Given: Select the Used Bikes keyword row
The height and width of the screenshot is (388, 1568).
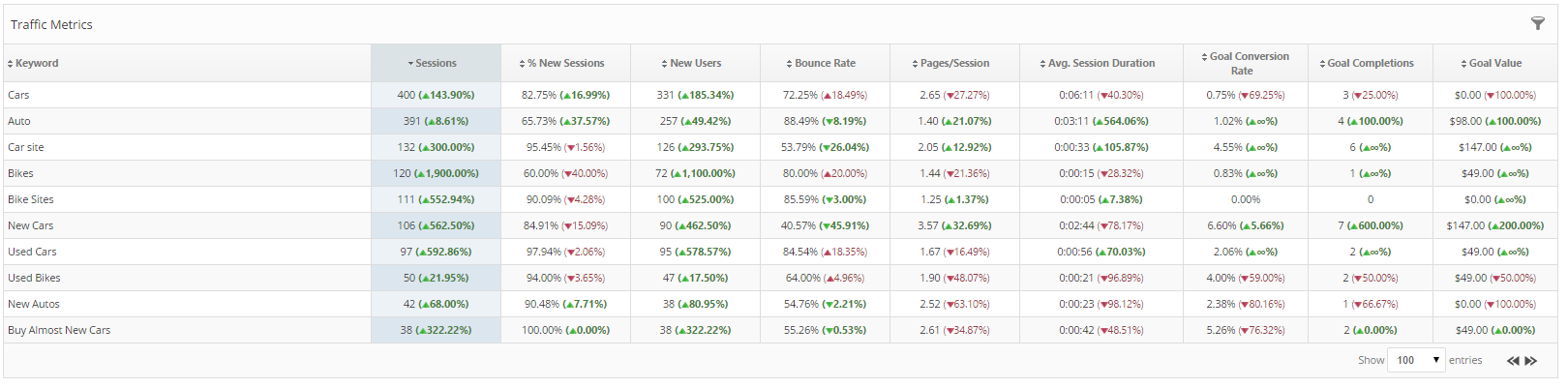Looking at the screenshot, I should click(x=35, y=279).
